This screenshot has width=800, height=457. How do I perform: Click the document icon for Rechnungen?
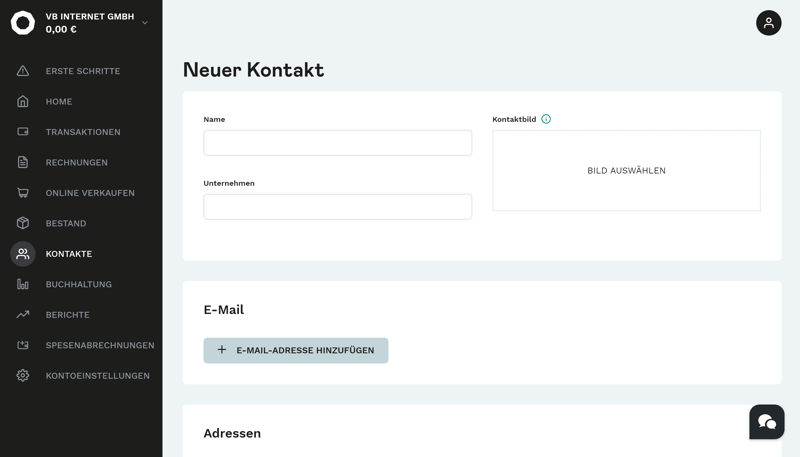tap(23, 162)
